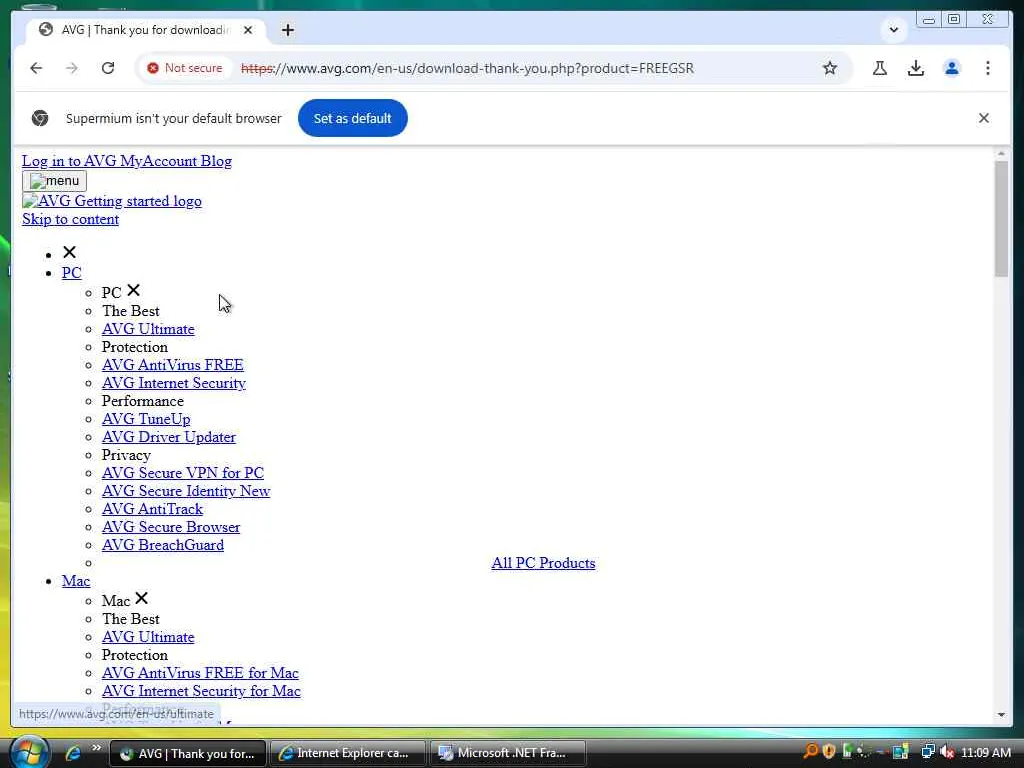Click AVG Getting started logo link
This screenshot has height=768, width=1024.
pyautogui.click(x=112, y=201)
